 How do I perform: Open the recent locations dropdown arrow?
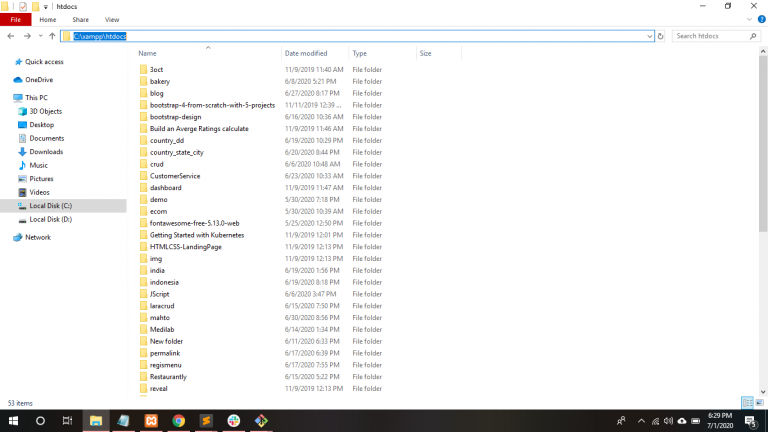(x=39, y=36)
